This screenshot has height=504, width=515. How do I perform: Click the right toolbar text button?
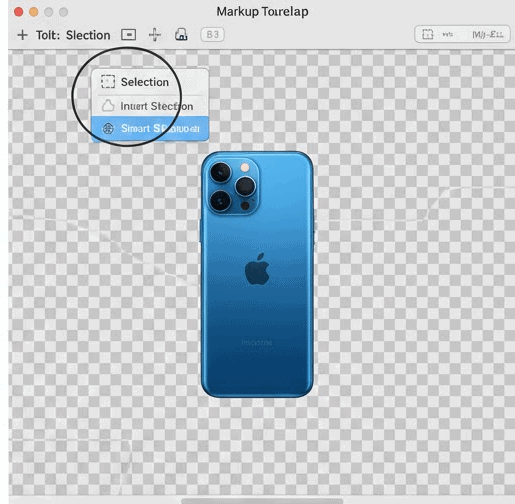click(x=488, y=34)
